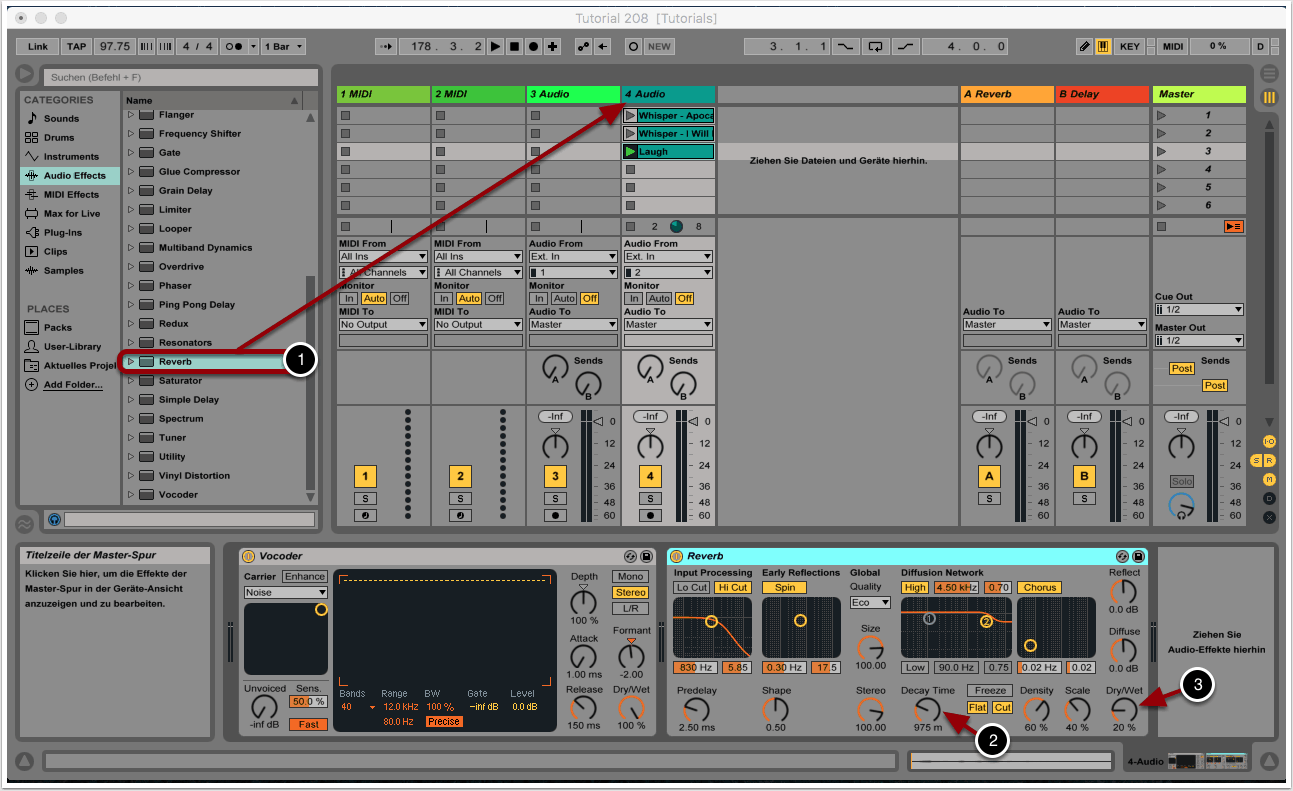Open the Vocoder Carrier Noise dropdown
Image resolution: width=1293 pixels, height=791 pixels.
(x=286, y=593)
